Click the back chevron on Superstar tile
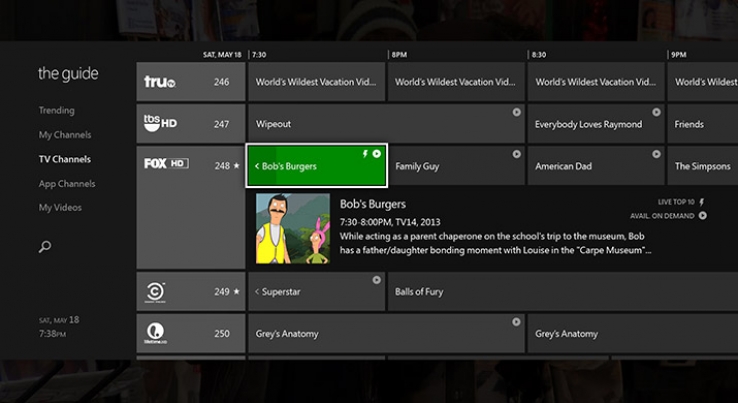 (x=257, y=292)
